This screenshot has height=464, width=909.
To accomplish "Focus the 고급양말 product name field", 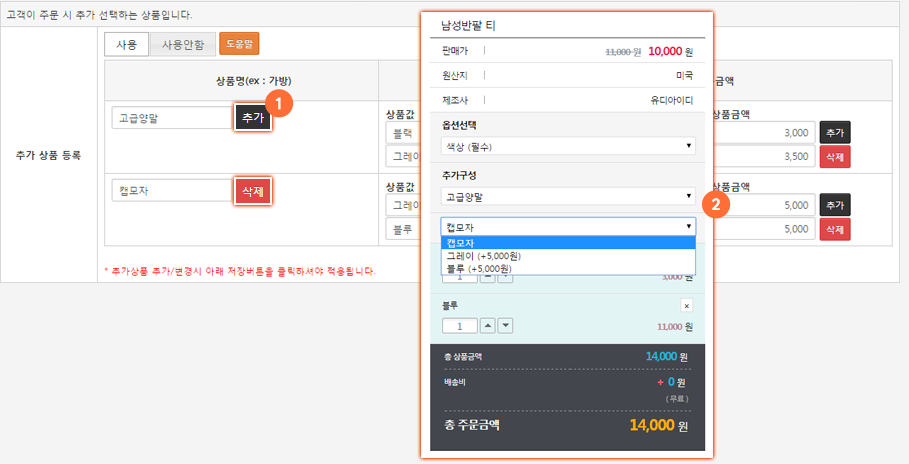I will [x=172, y=118].
